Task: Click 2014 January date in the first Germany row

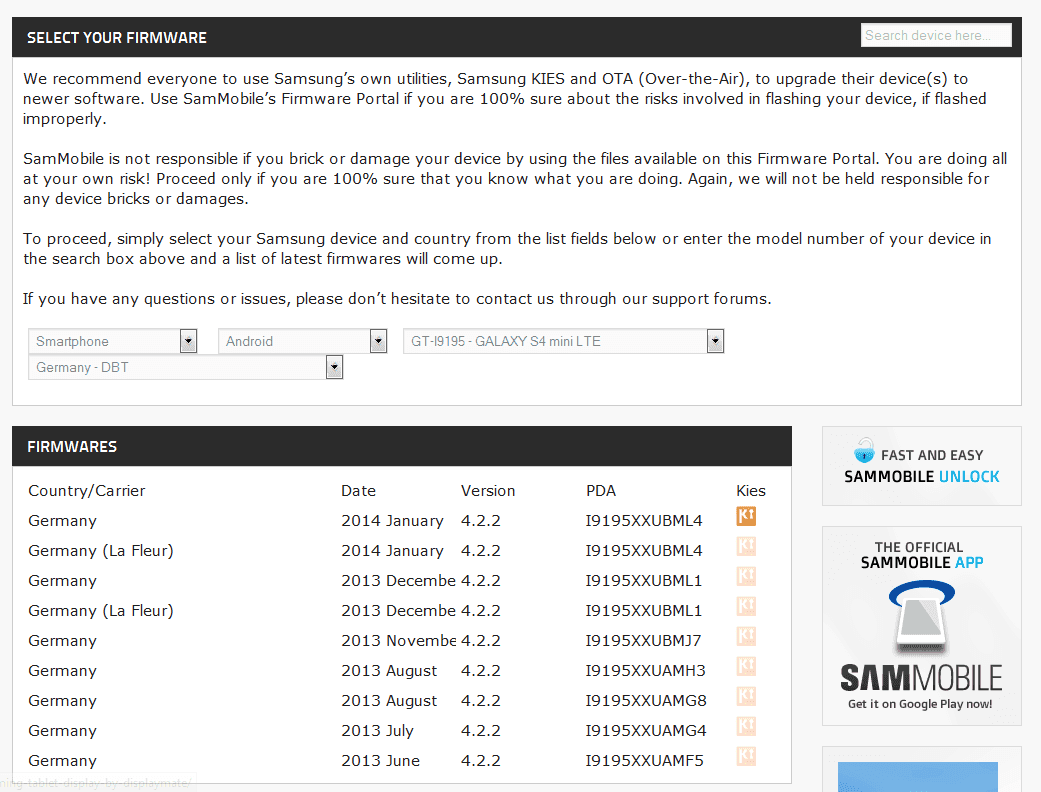Action: [392, 520]
